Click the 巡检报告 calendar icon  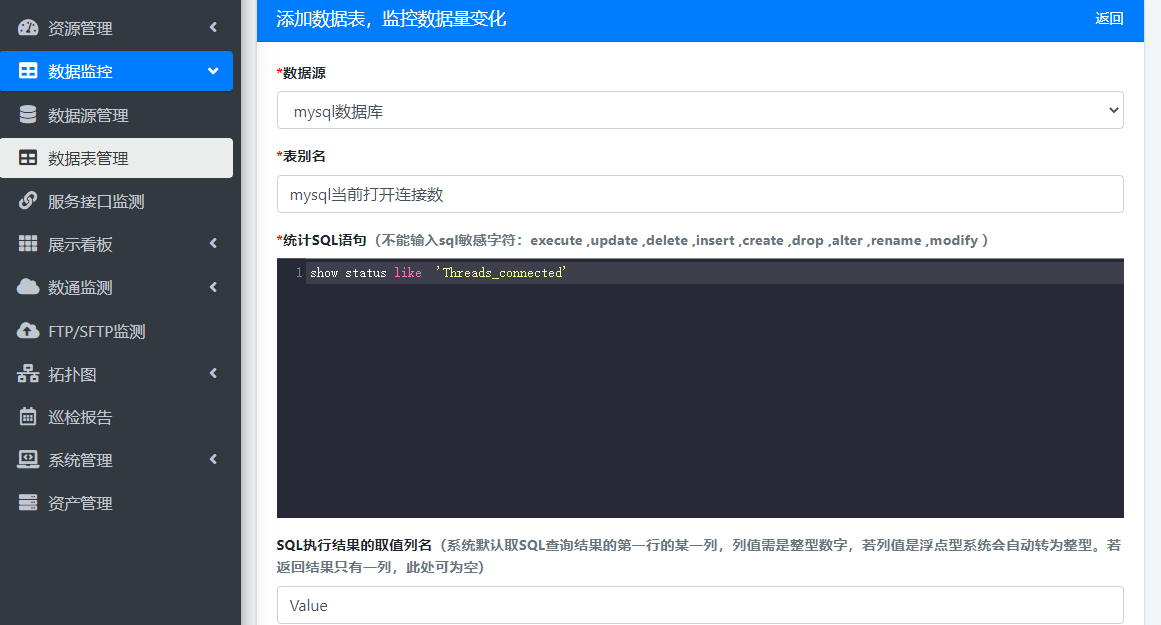click(x=28, y=416)
